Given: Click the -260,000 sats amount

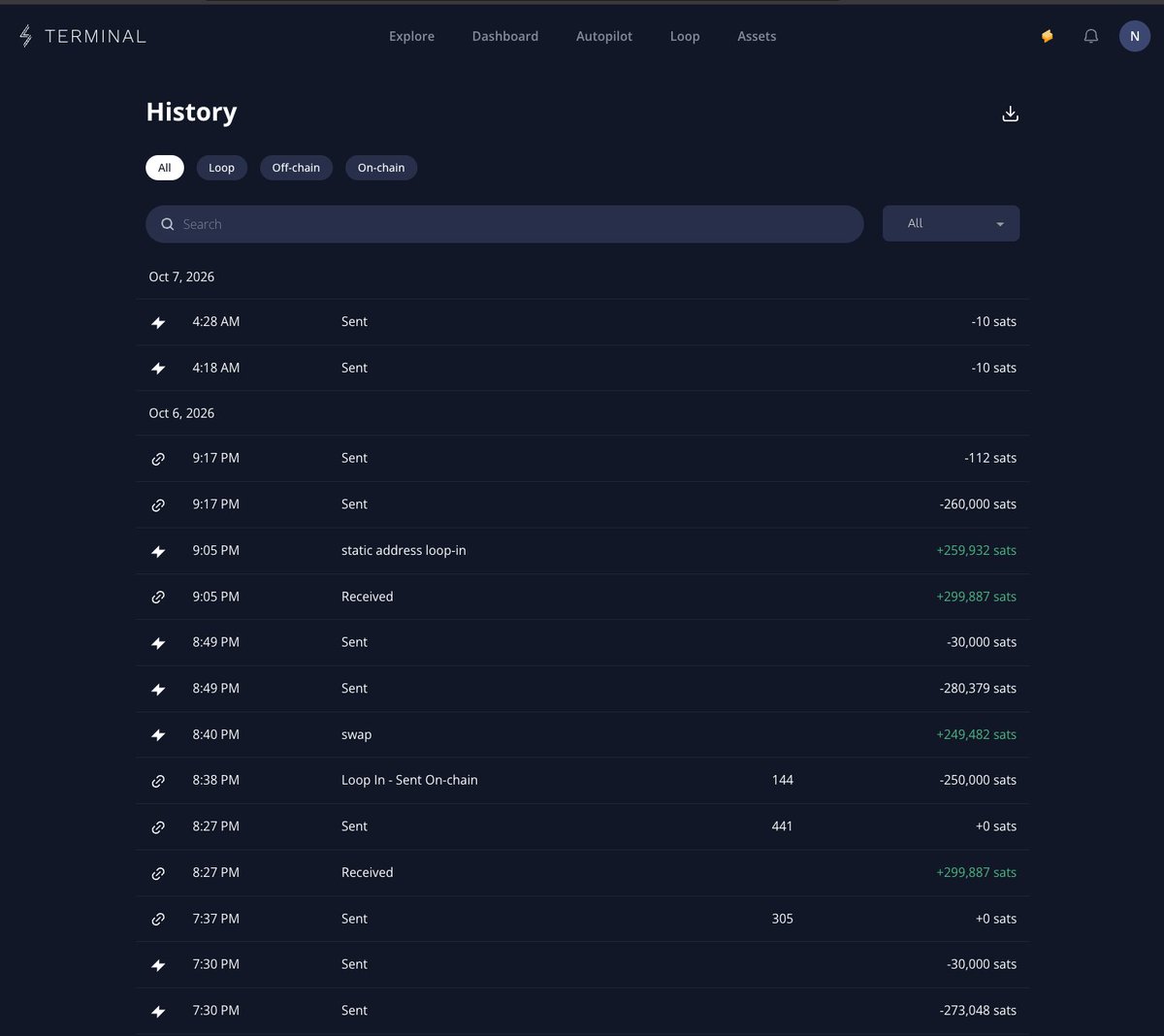Looking at the screenshot, I should [x=978, y=504].
